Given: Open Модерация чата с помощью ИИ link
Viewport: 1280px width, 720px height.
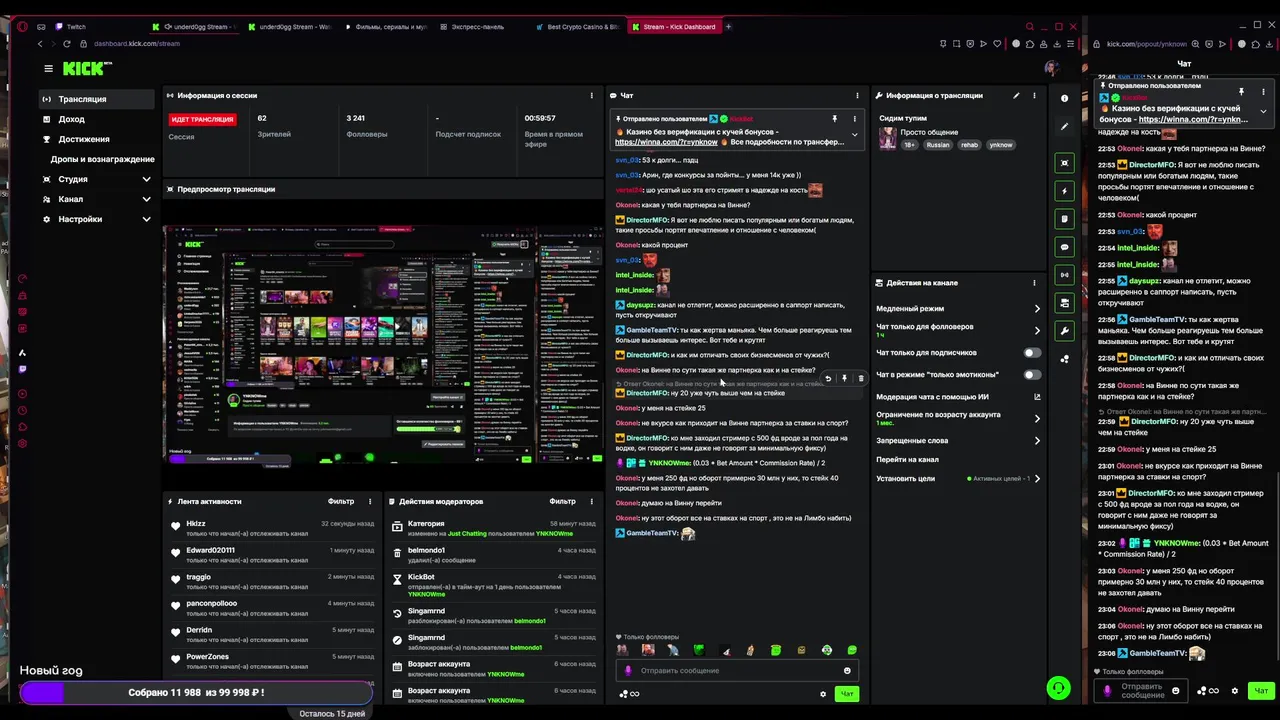Looking at the screenshot, I should pos(958,397).
